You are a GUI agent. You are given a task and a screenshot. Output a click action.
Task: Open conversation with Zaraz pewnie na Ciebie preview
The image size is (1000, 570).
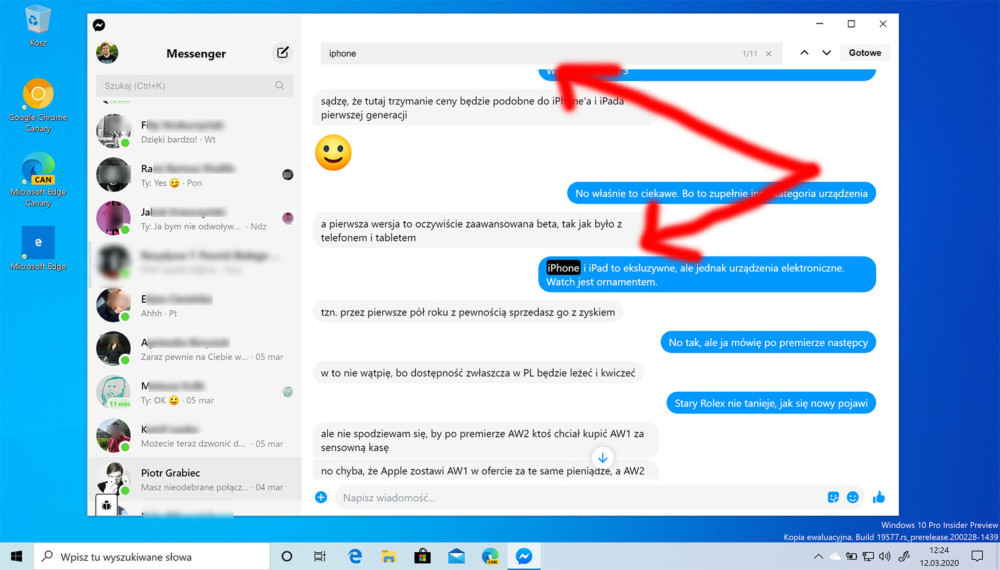click(x=195, y=349)
